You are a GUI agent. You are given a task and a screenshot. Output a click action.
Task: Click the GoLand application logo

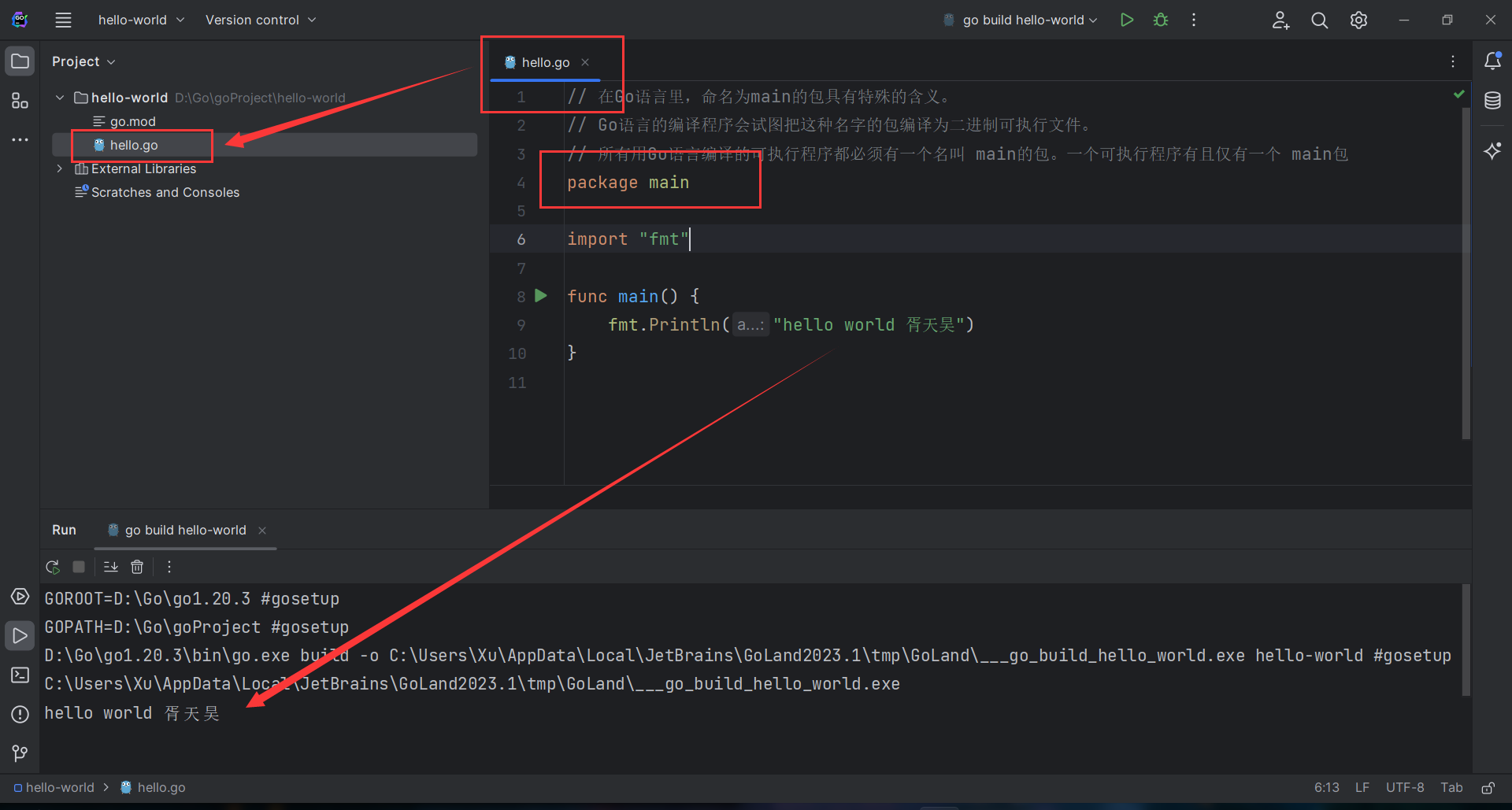click(20, 20)
